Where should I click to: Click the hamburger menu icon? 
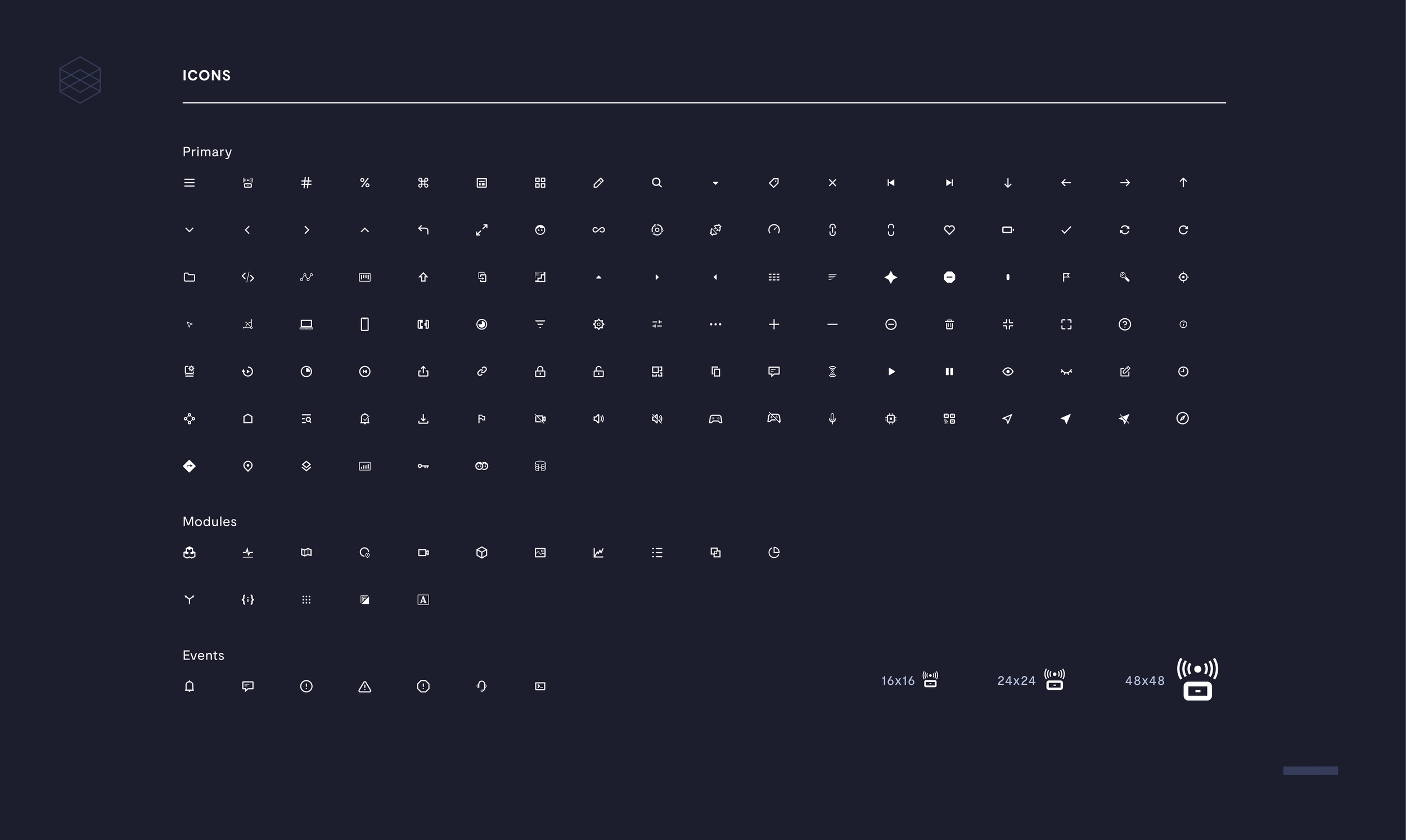click(x=189, y=183)
